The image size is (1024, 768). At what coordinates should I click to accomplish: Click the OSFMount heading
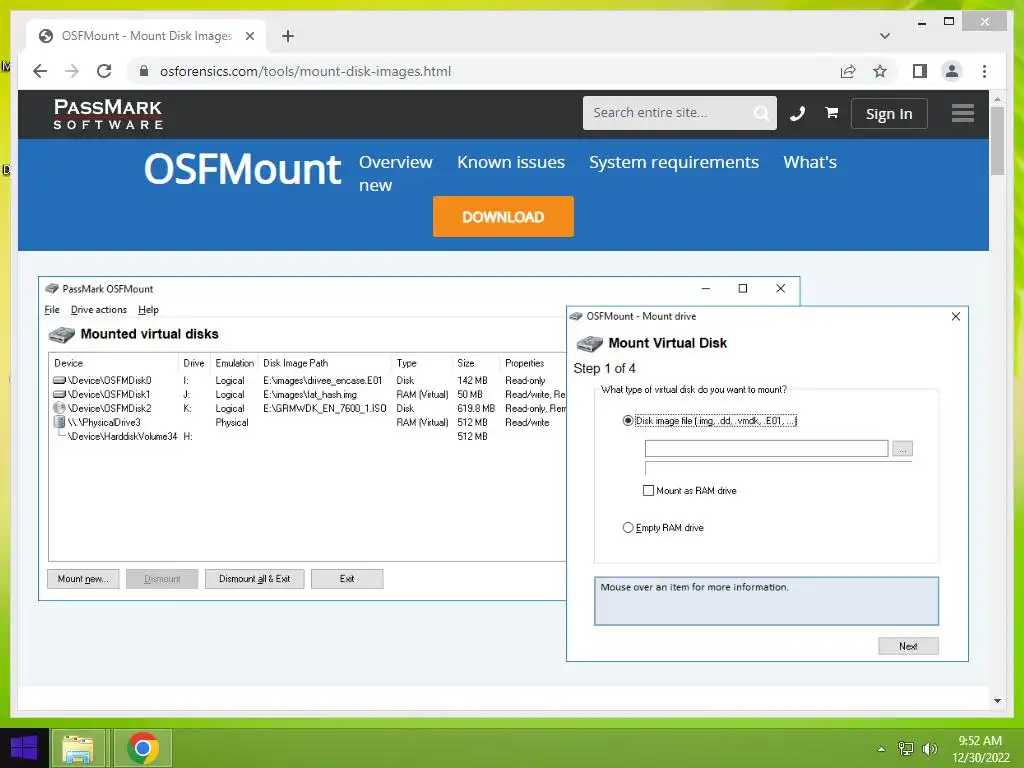coord(242,170)
